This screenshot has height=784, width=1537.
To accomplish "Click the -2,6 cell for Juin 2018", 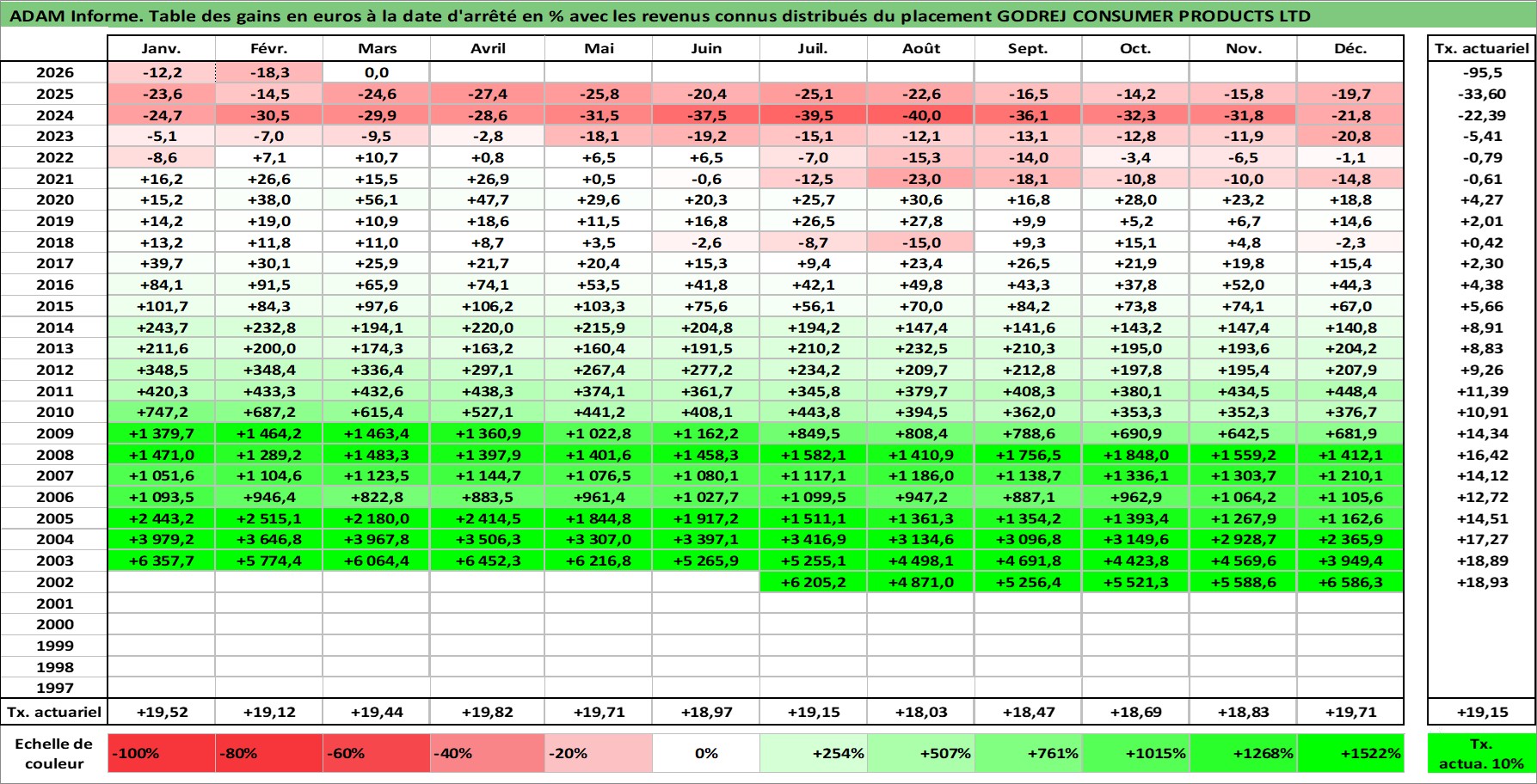I will (x=706, y=242).
